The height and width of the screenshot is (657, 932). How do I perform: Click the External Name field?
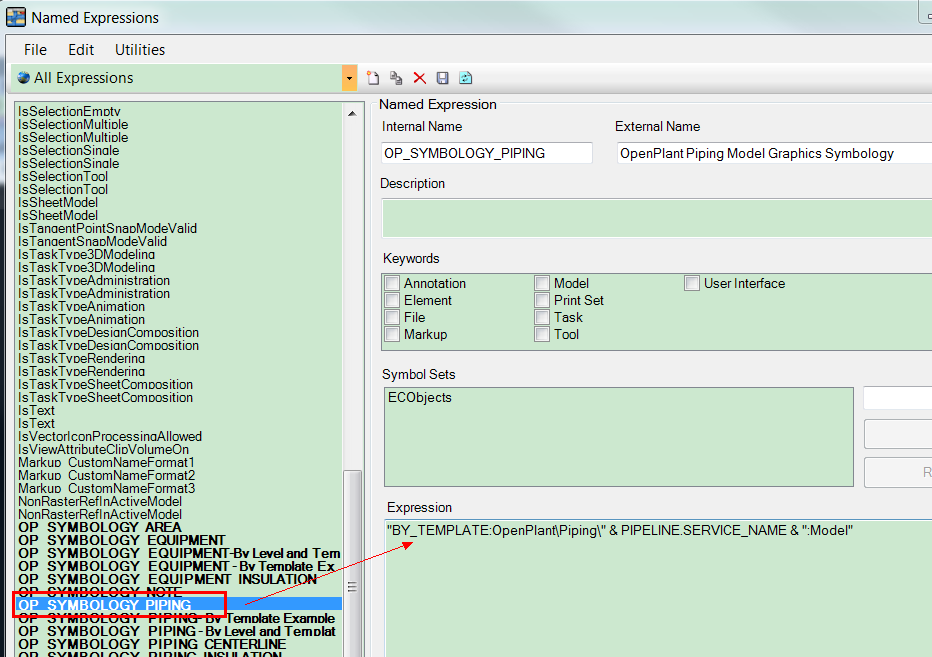point(774,153)
